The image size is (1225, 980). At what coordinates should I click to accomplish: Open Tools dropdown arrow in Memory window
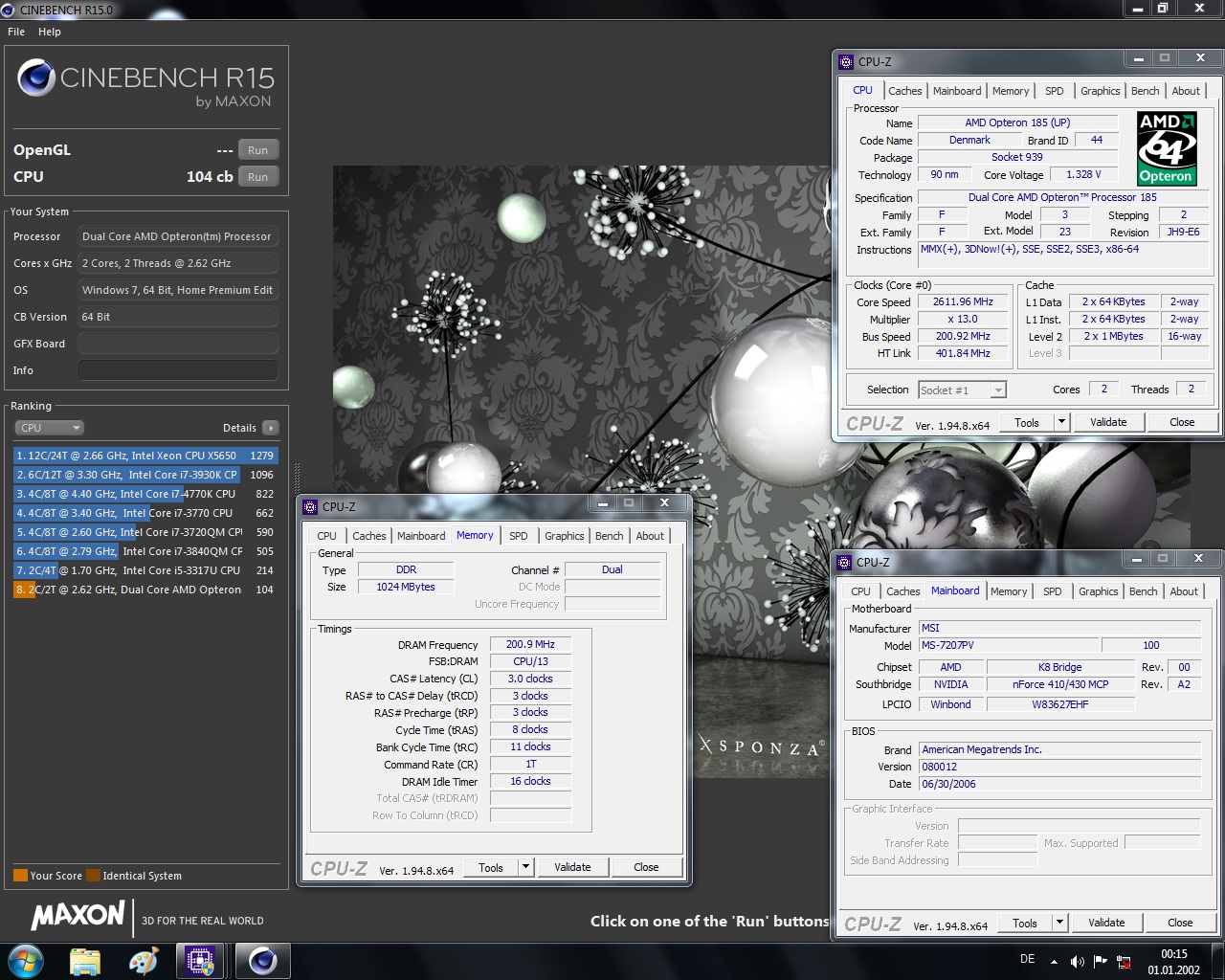(x=525, y=867)
